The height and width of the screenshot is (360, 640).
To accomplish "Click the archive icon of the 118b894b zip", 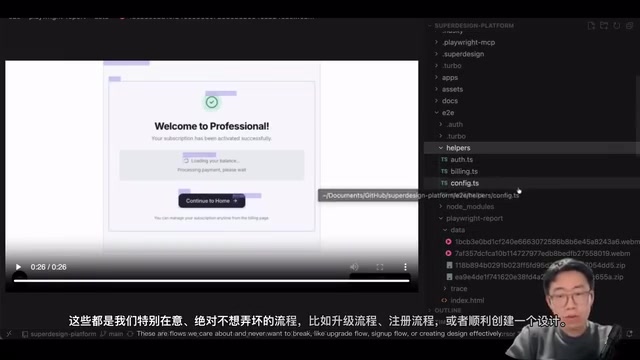I will 449,265.
